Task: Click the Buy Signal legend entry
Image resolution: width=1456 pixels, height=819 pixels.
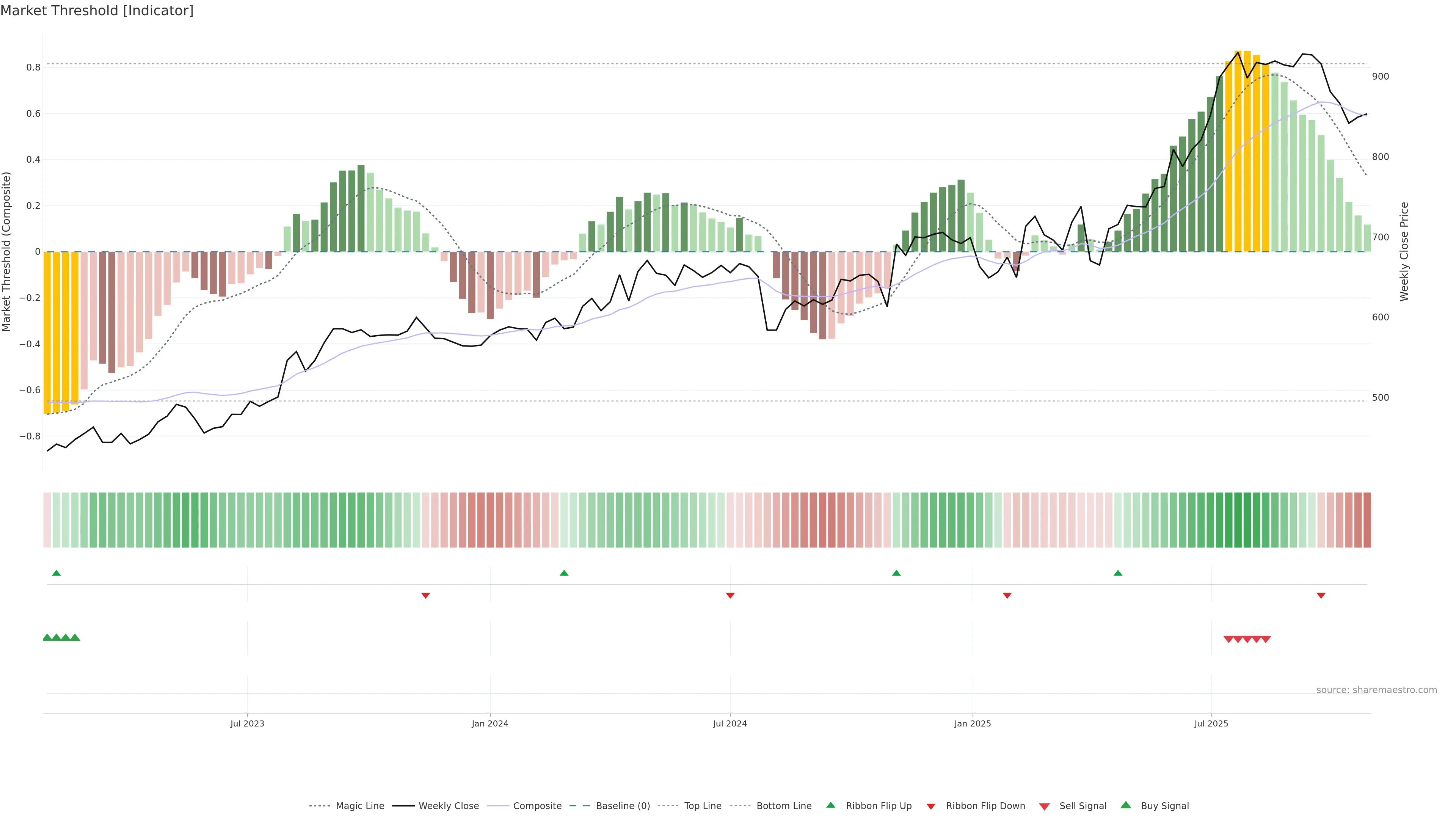Action: point(1164,806)
